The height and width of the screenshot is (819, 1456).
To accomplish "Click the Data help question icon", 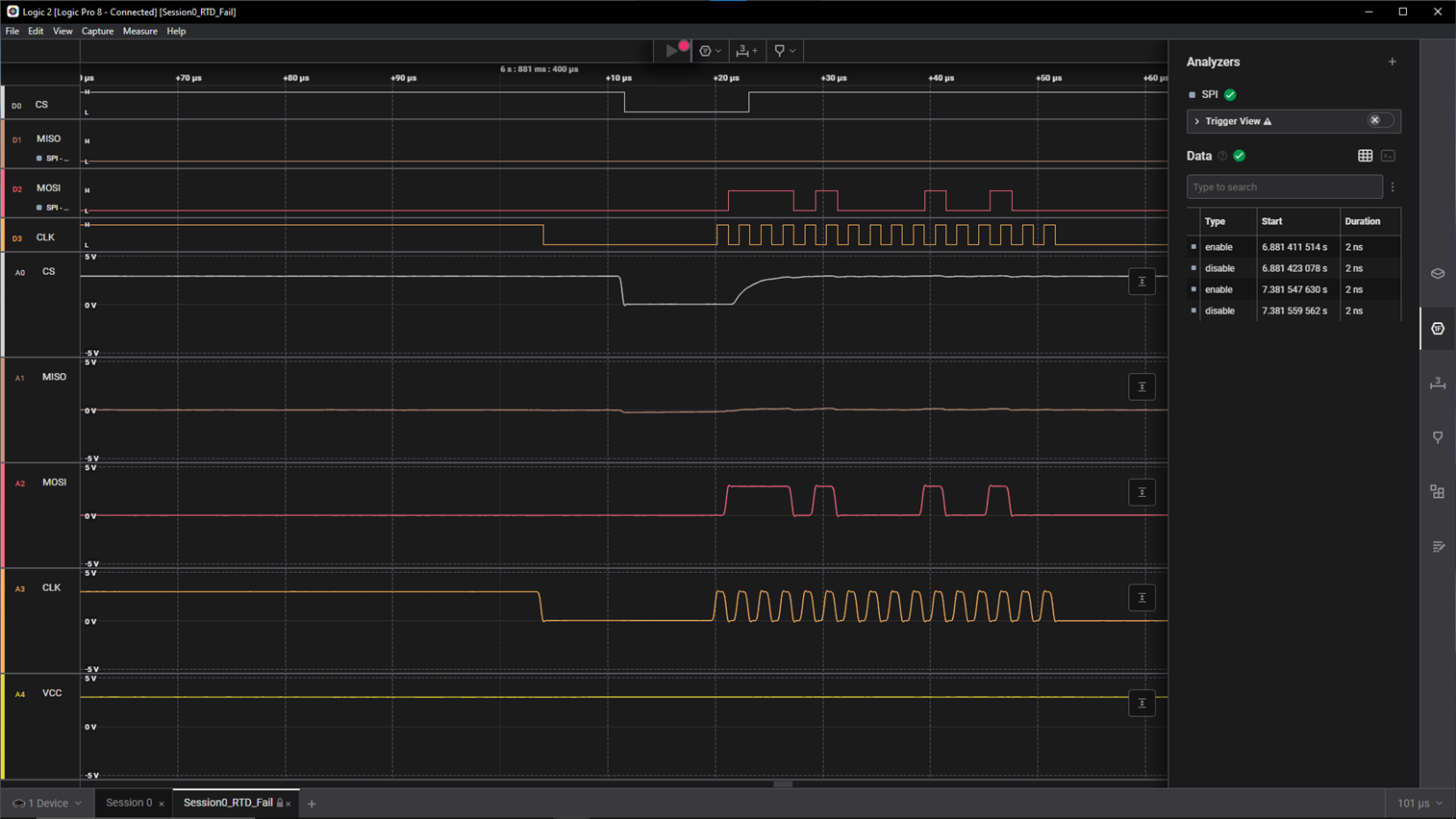I will 1222,156.
